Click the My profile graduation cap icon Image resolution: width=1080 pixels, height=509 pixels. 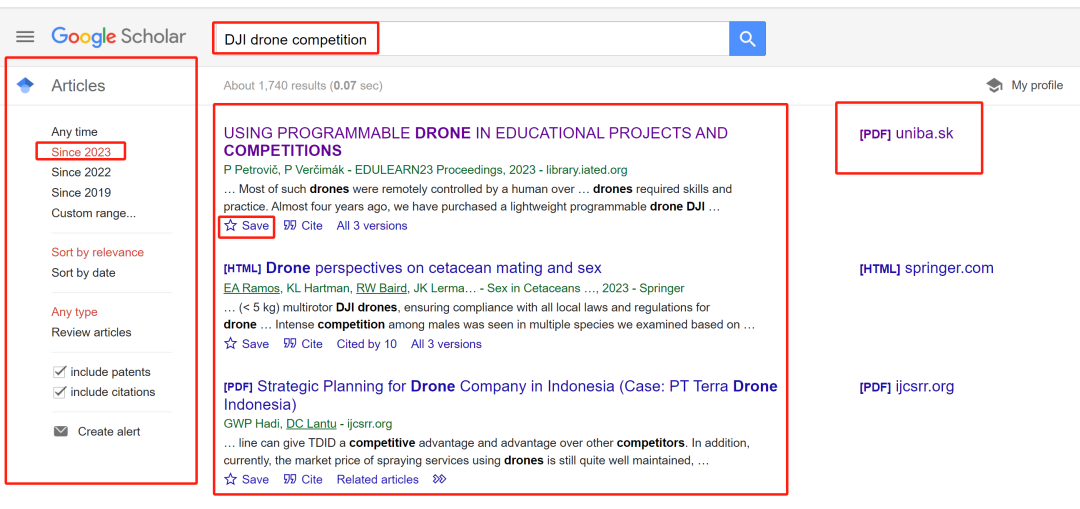(x=994, y=85)
